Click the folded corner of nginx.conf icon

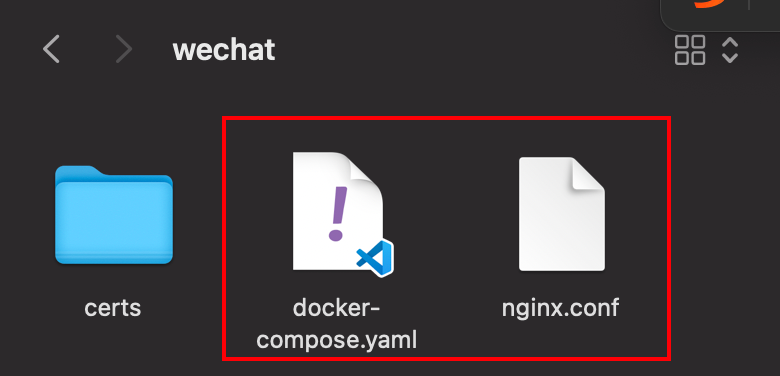[x=588, y=174]
